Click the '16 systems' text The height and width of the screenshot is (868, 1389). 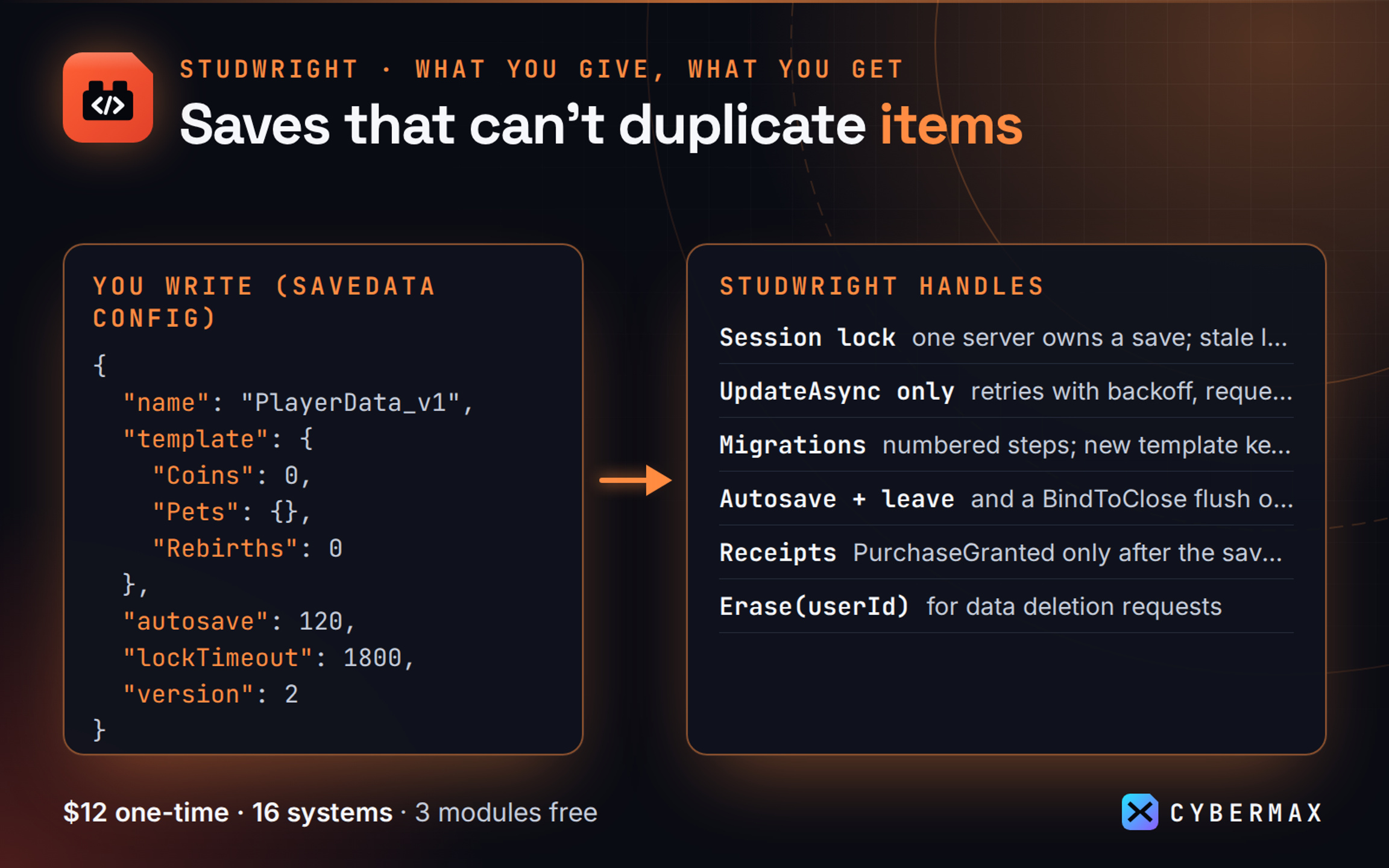tap(322, 812)
